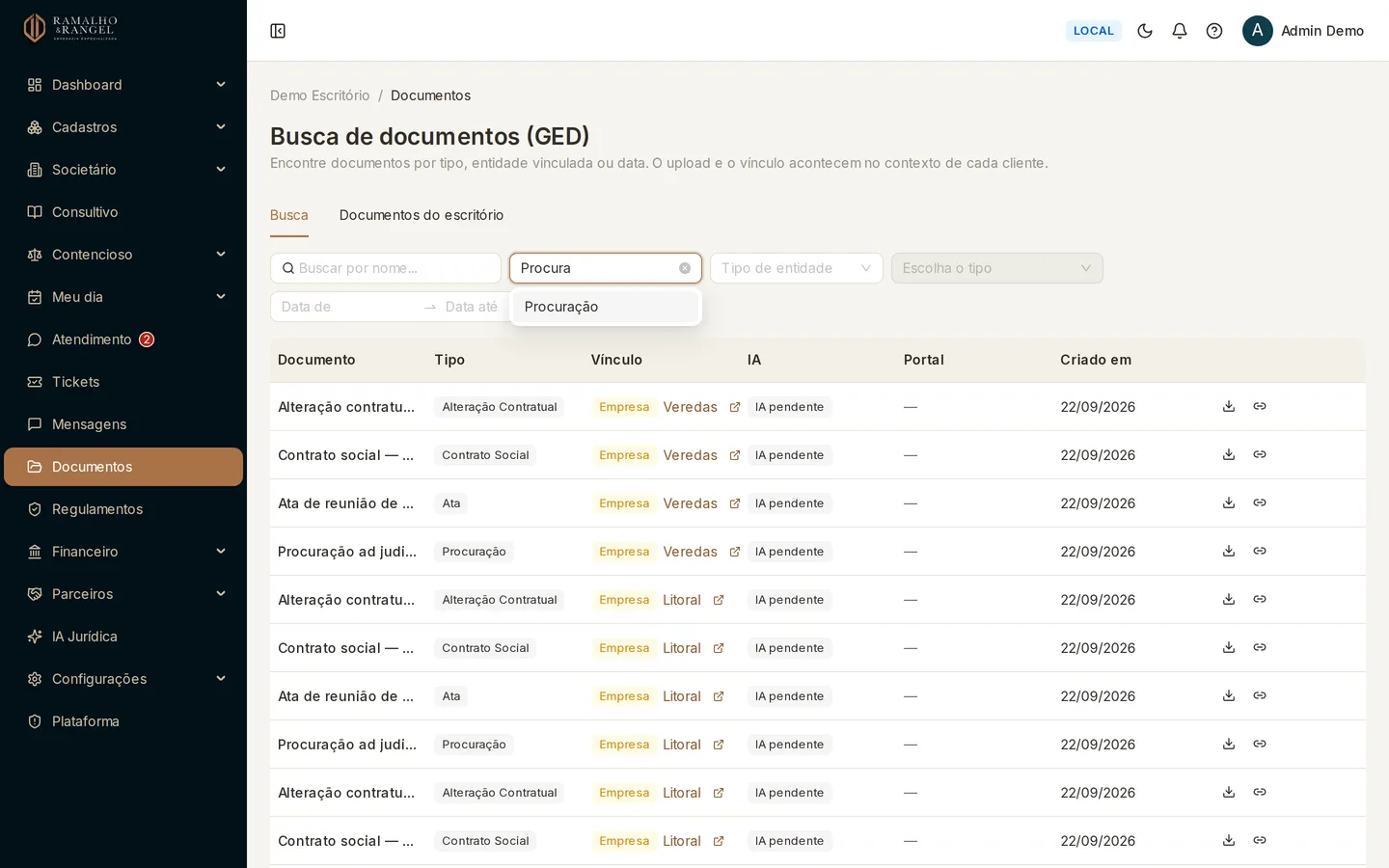Click the Portal column header
1389x868 pixels.
[924, 360]
